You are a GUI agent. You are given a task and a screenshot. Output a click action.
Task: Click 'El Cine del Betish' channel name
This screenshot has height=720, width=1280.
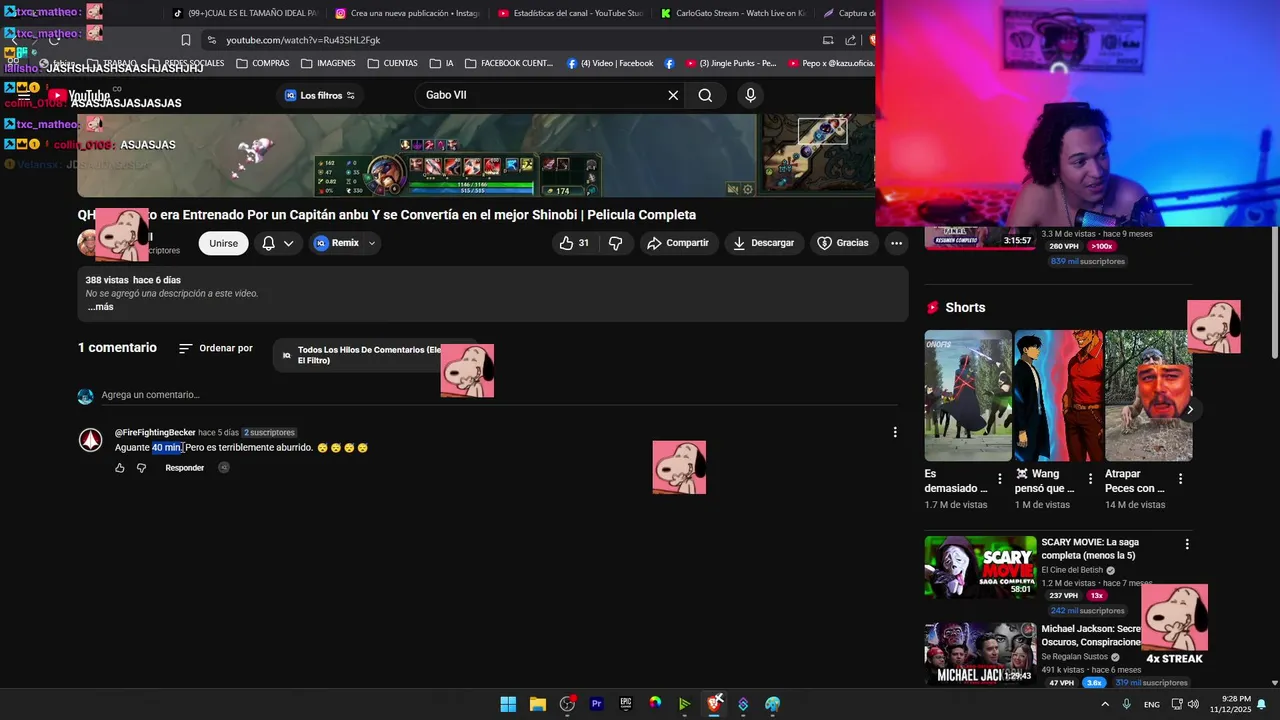tap(1072, 570)
